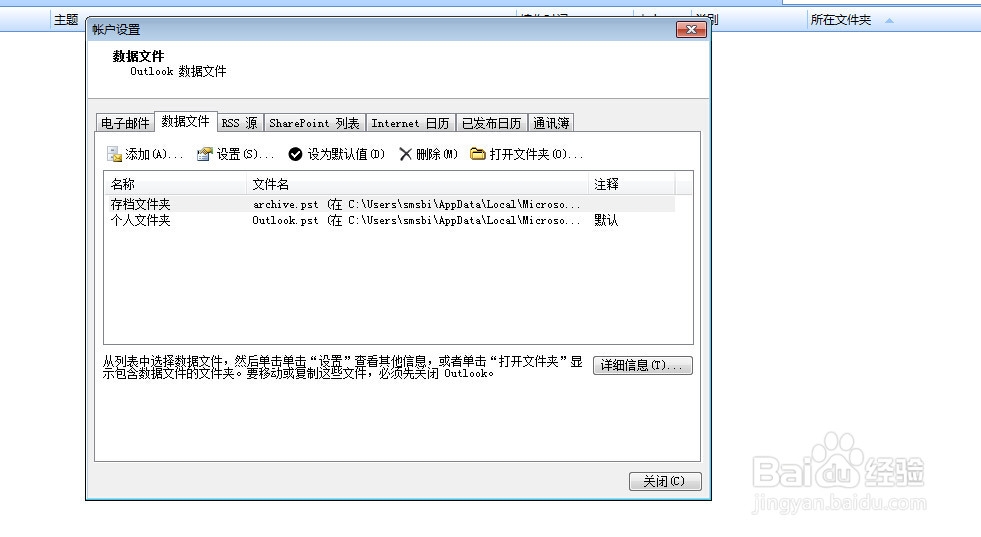Click 所在文件夹 column header in background window
The height and width of the screenshot is (537, 981).
[x=840, y=20]
